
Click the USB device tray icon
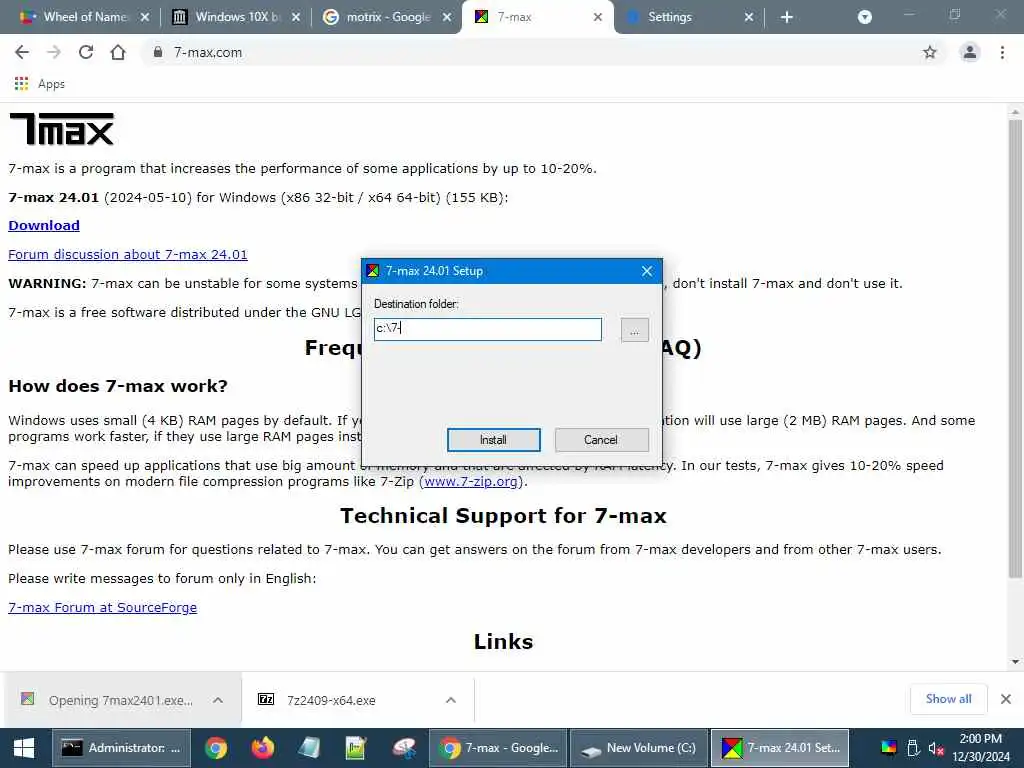tap(913, 748)
